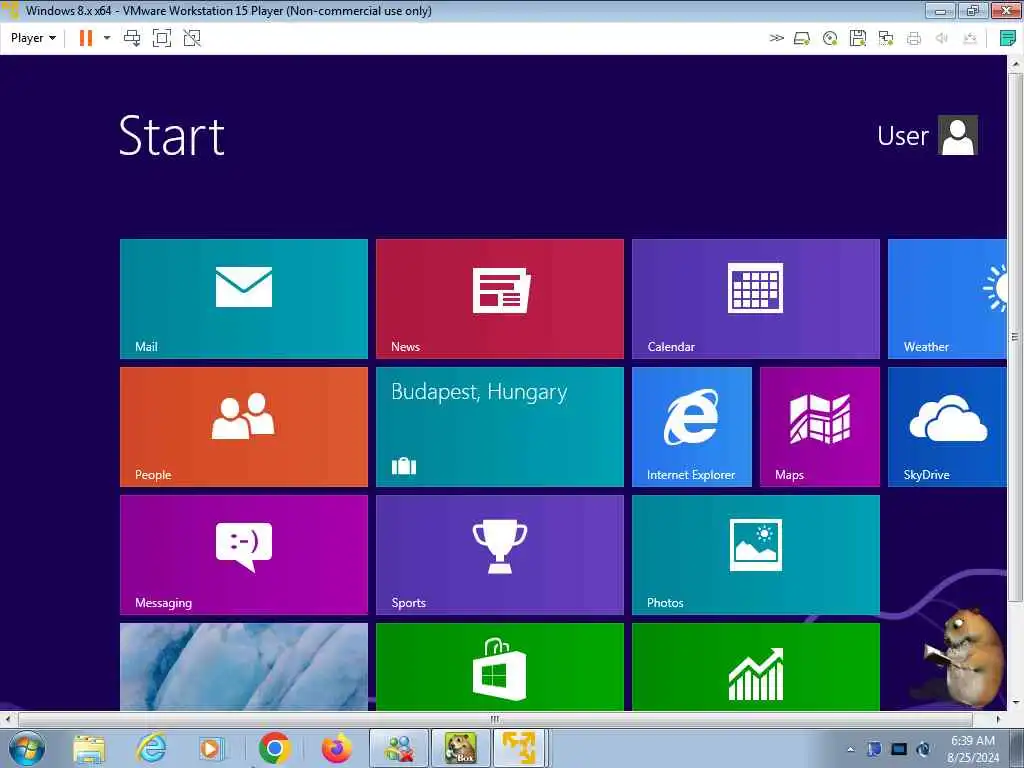
Task: Launch Firefox from the taskbar
Action: pos(336,748)
